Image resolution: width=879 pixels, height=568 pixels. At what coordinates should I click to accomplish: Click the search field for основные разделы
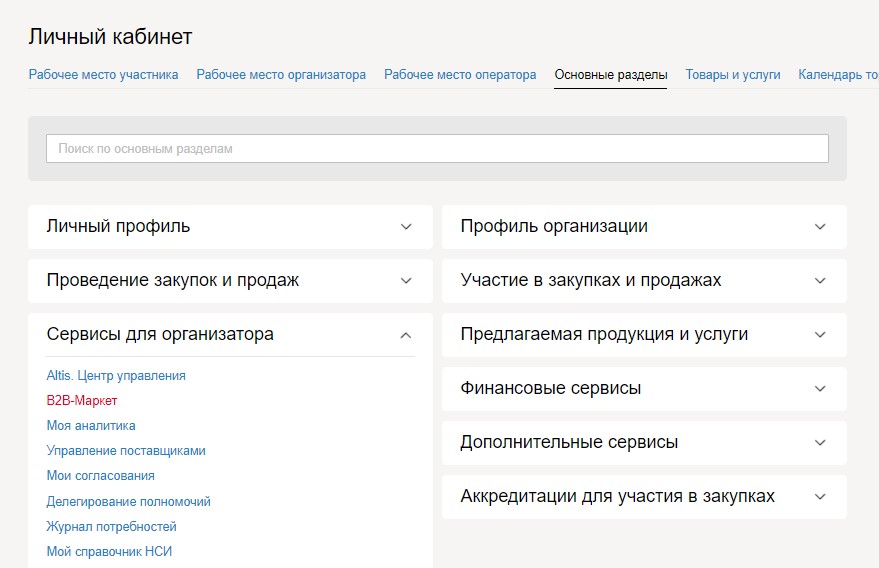437,149
